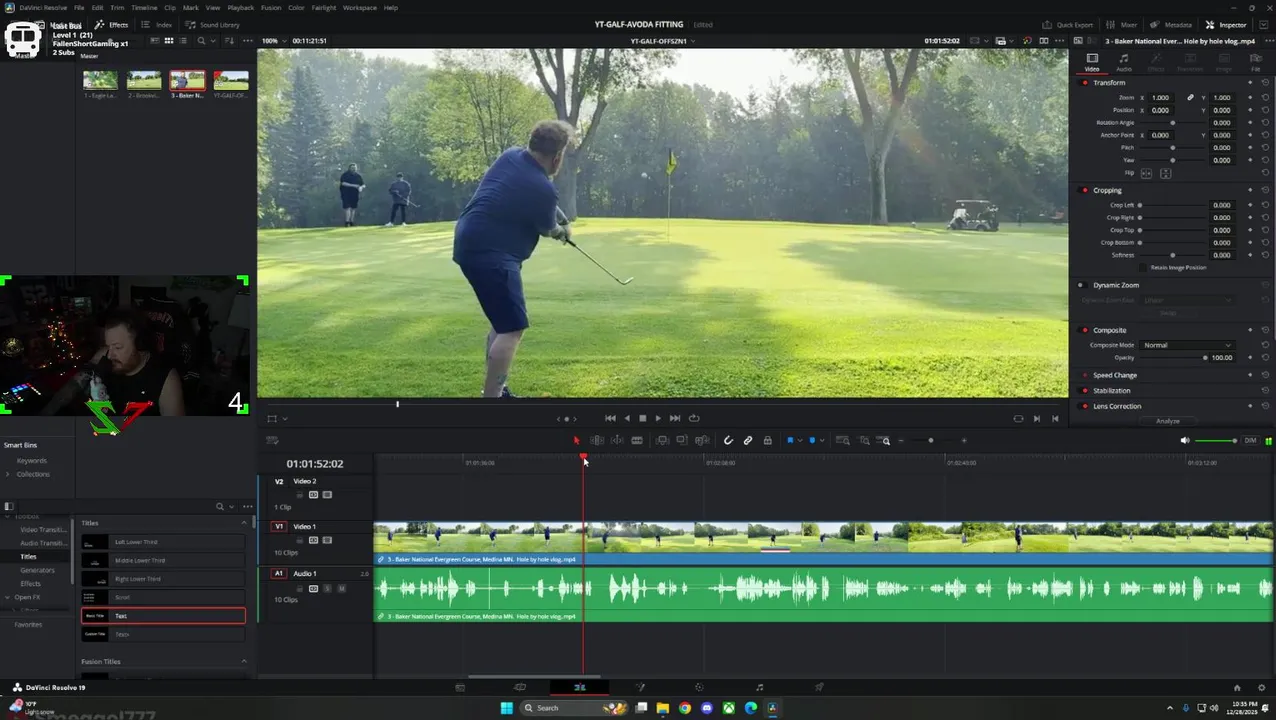The image size is (1276, 720).
Task: Click the Zoom X value field
Action: point(1160,98)
